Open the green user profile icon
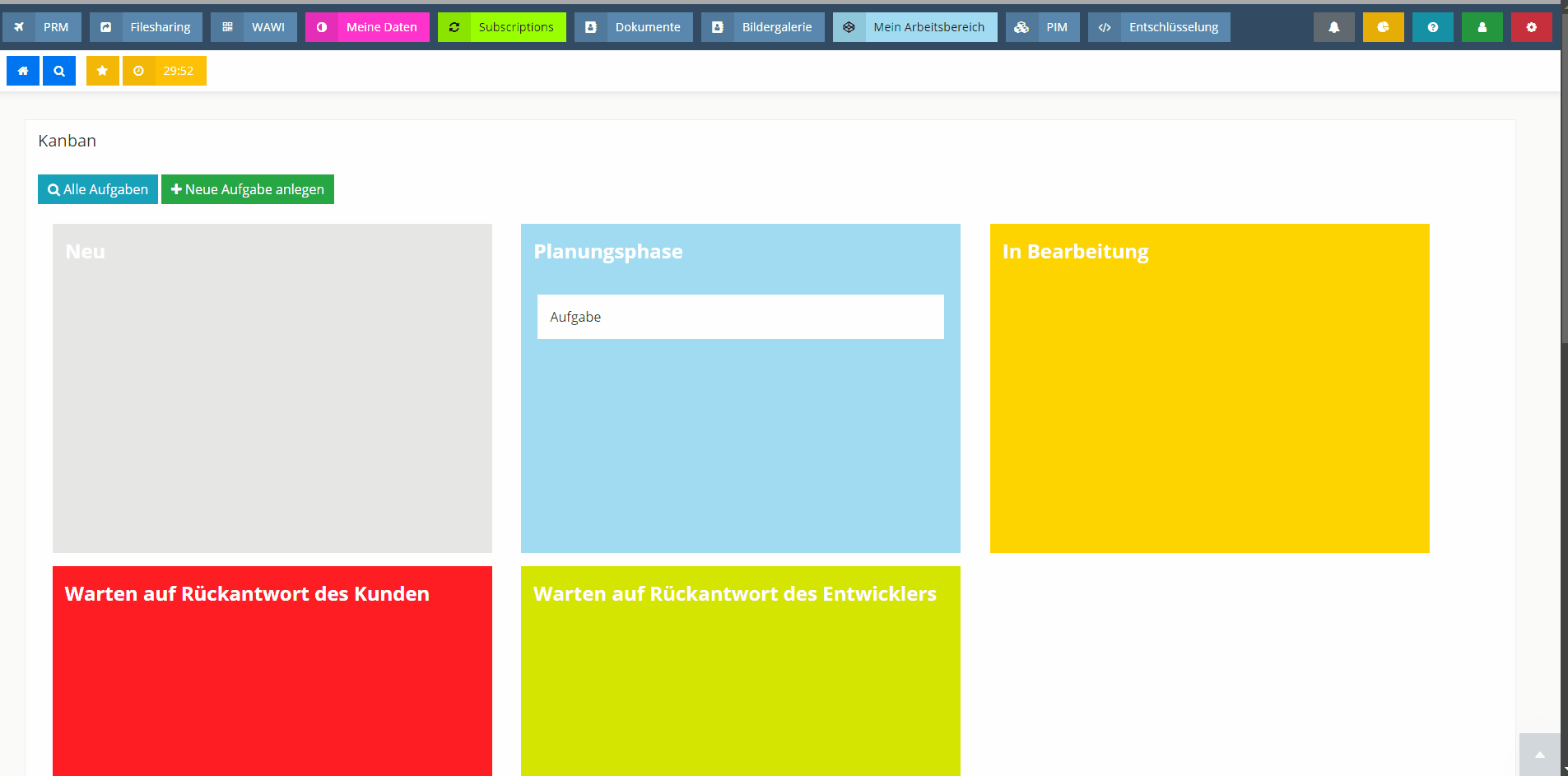 click(1482, 27)
